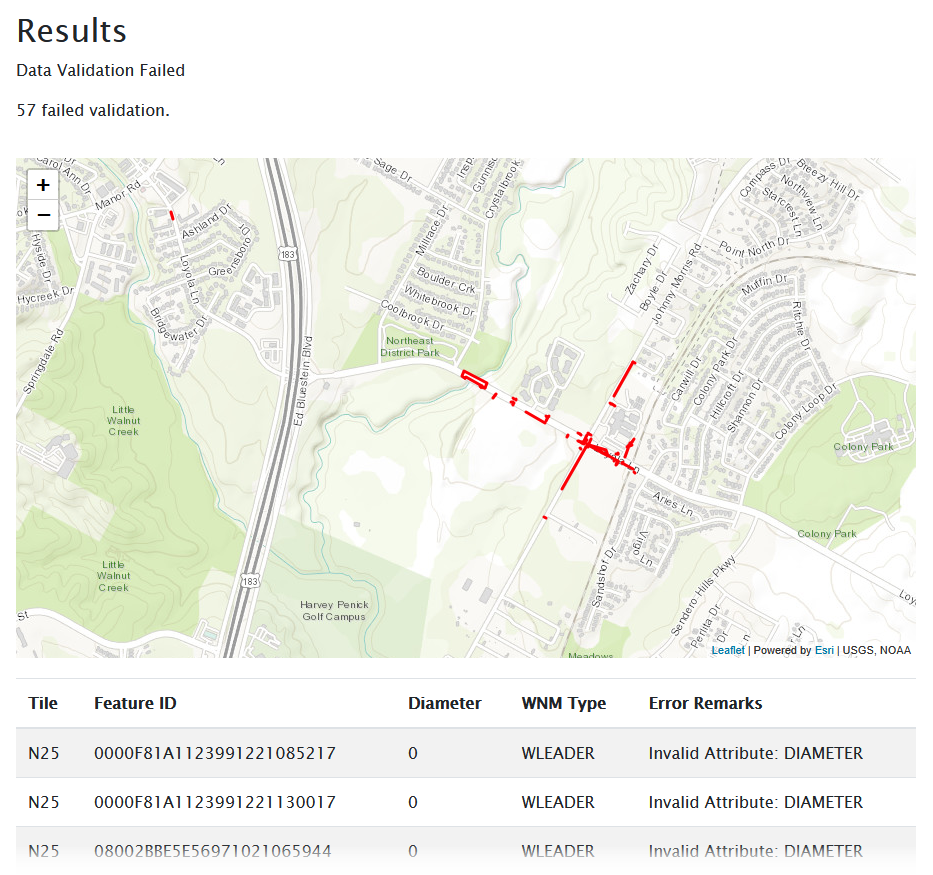Click the Diameter column header
Viewport: 933px width, 875px height.
click(444, 703)
